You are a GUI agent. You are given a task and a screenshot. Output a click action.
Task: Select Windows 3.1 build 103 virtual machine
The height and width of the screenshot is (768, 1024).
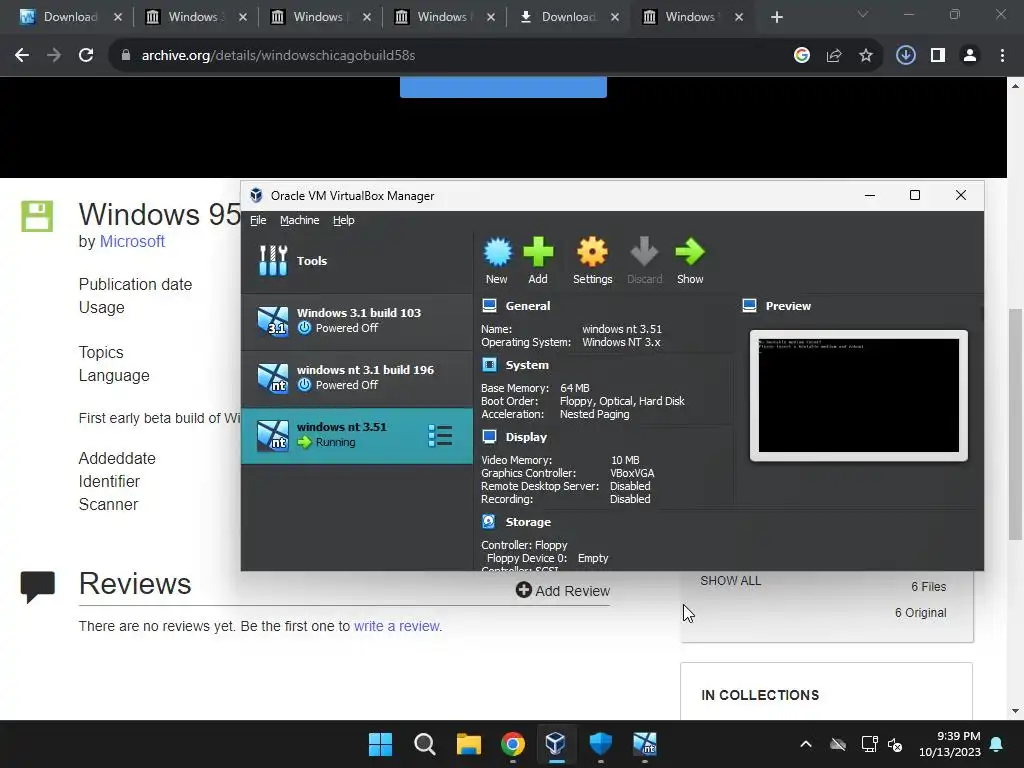click(357, 321)
